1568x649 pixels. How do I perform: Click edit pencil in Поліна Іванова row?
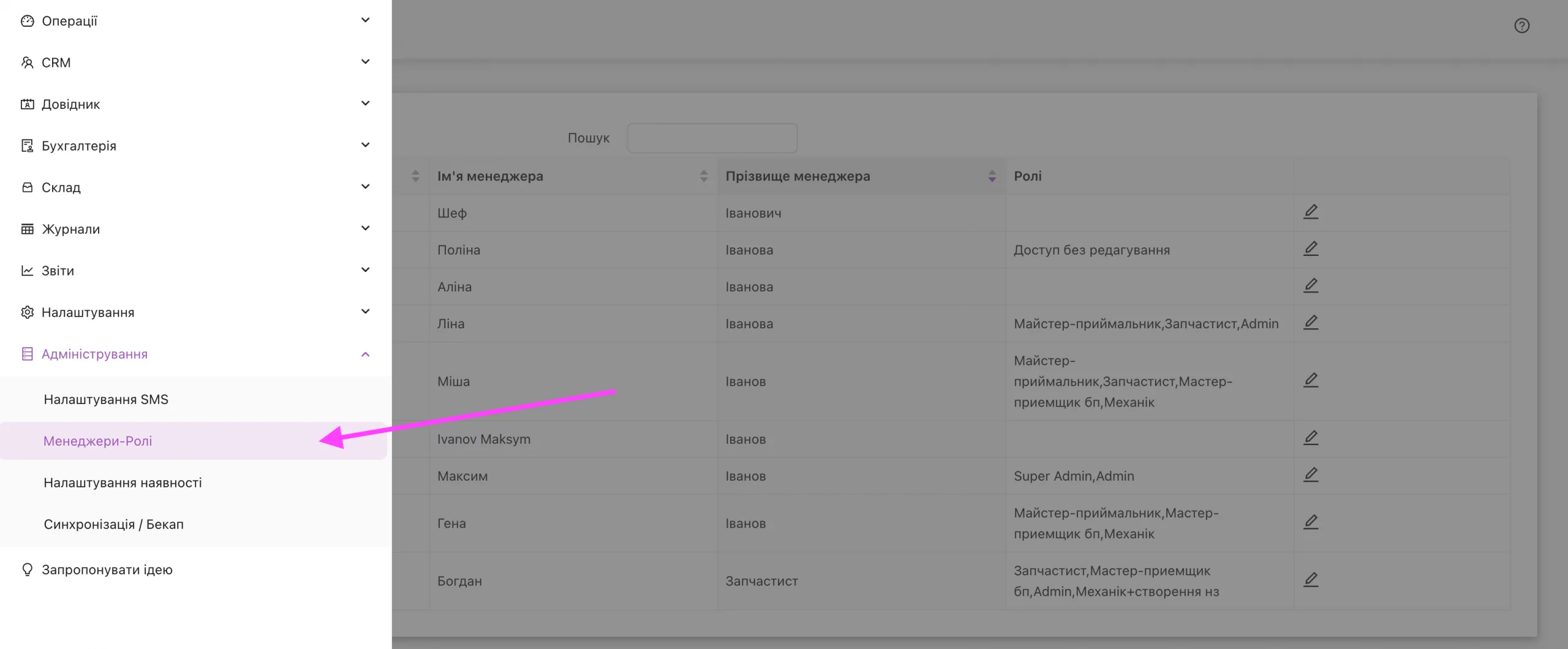click(1311, 249)
